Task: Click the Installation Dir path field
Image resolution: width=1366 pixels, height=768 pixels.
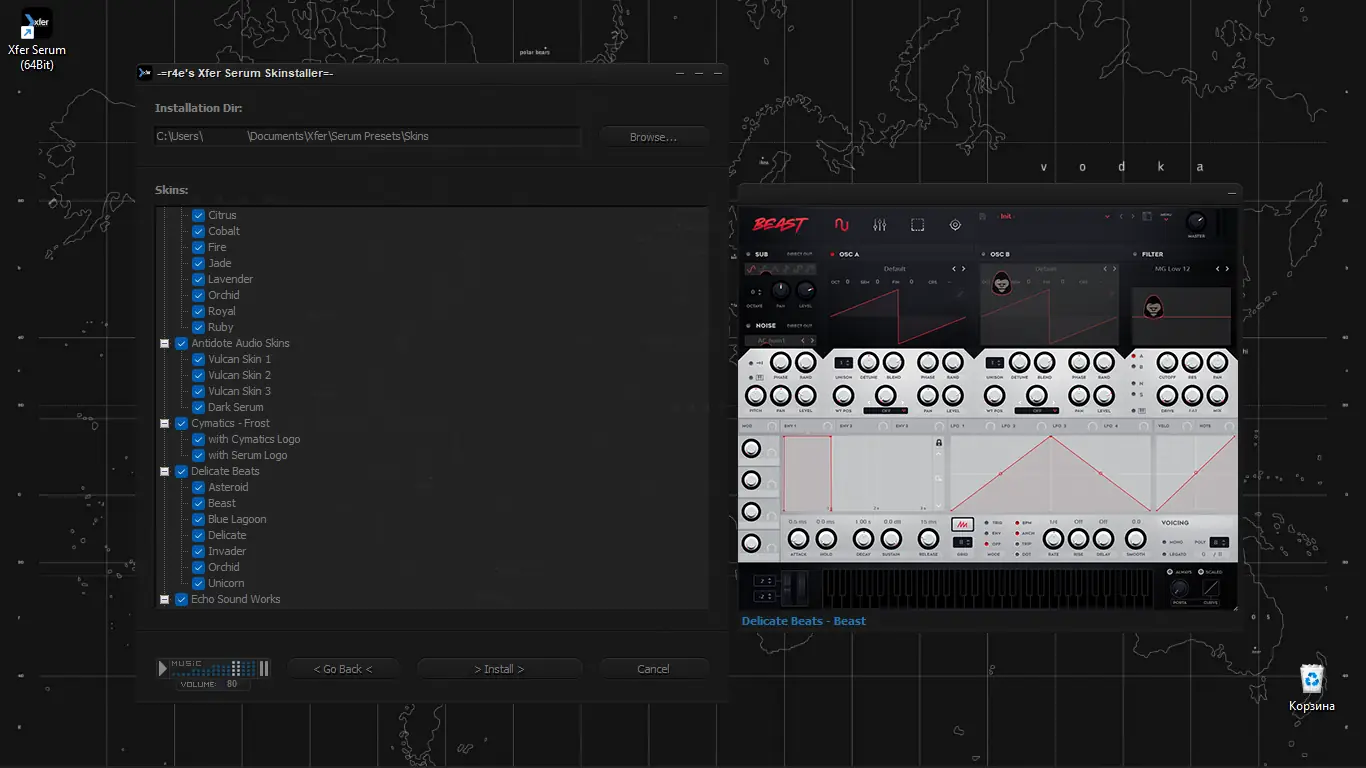Action: coord(368,136)
